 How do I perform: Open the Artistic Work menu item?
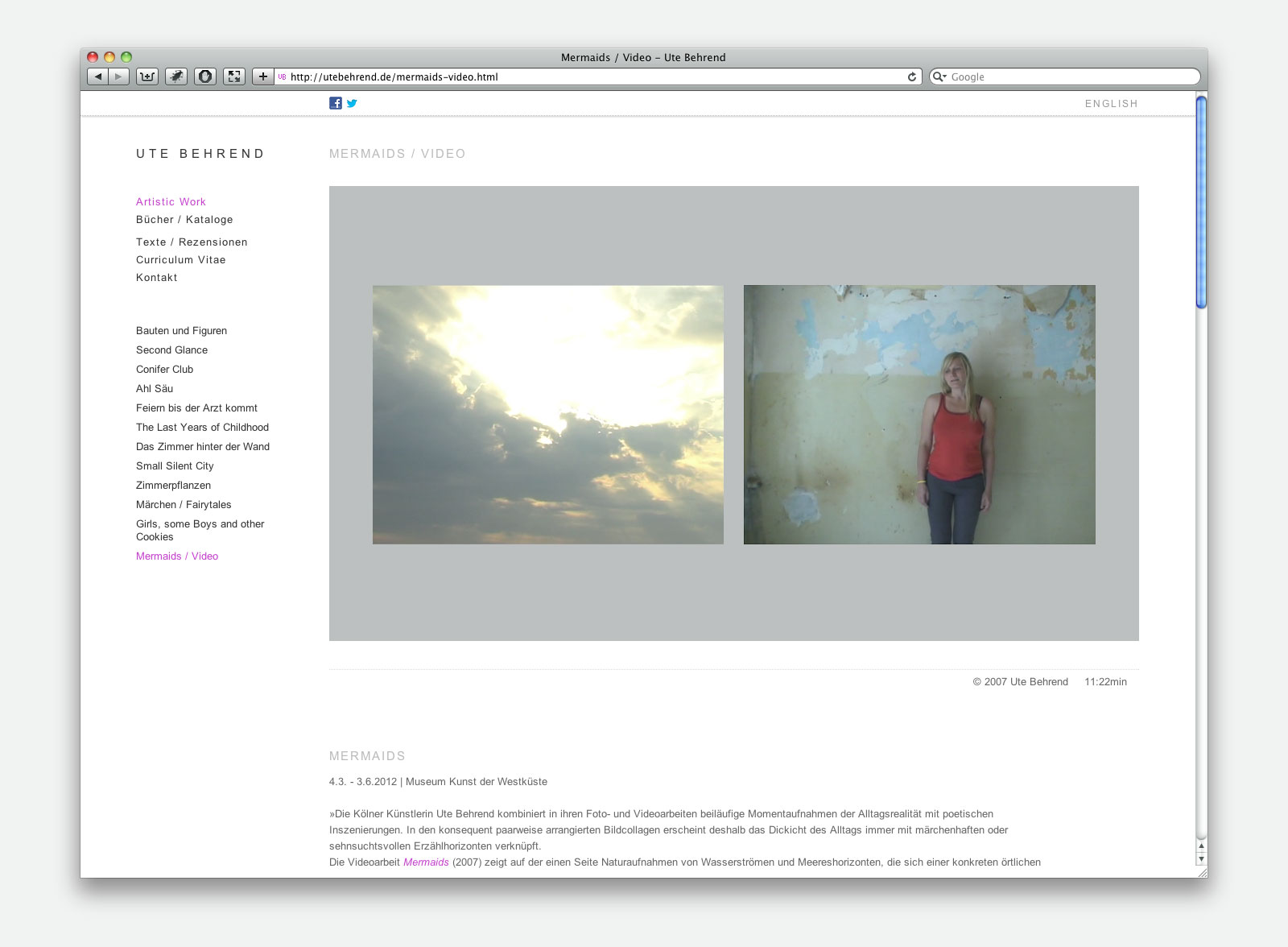(171, 202)
